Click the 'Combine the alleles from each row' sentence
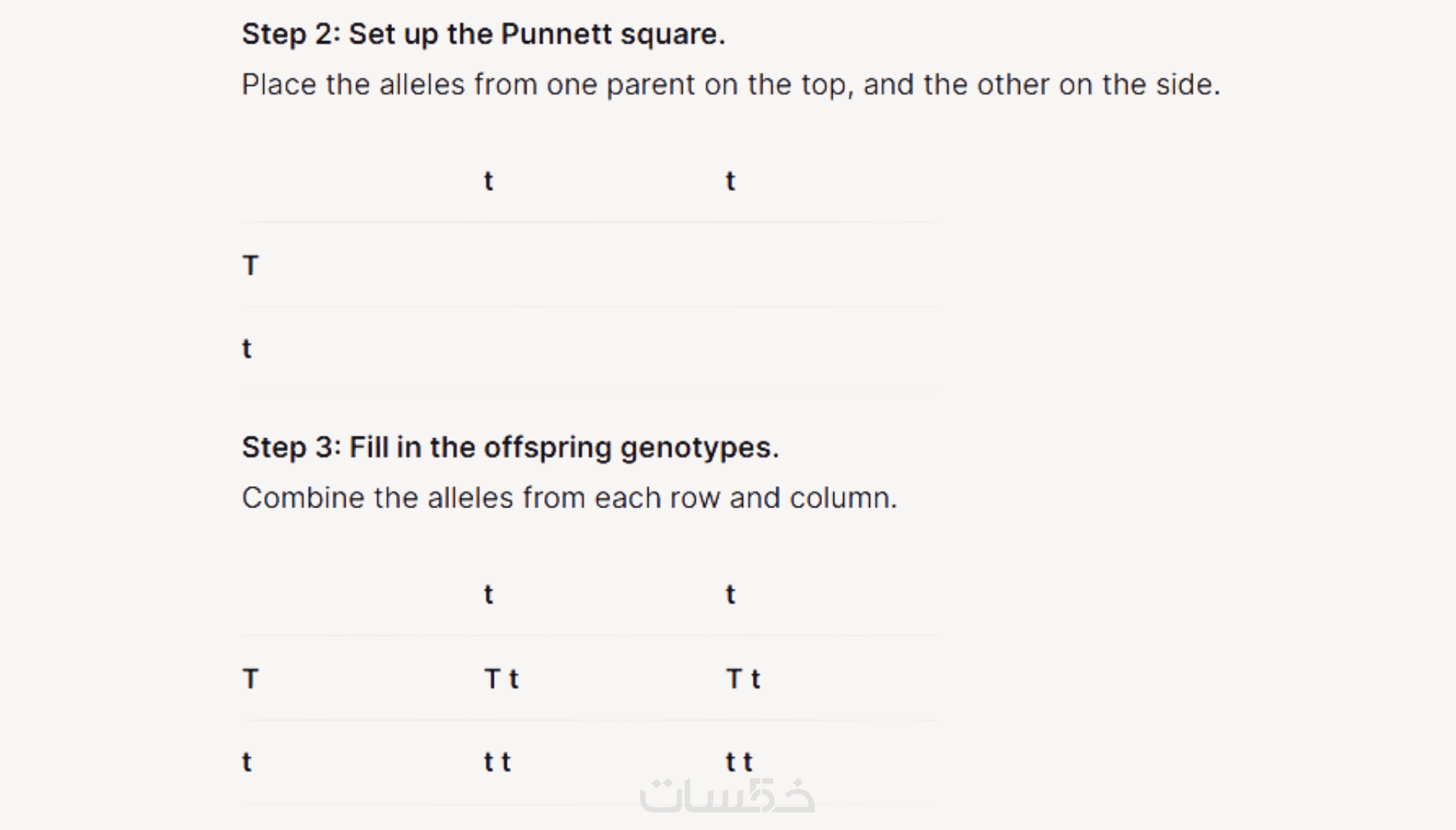This screenshot has width=1456, height=830. tap(569, 498)
